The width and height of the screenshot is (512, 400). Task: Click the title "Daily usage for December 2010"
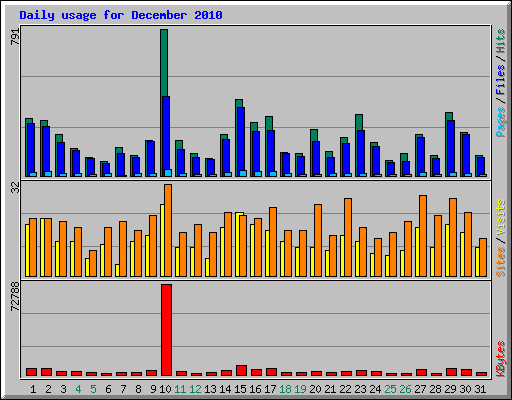(121, 15)
